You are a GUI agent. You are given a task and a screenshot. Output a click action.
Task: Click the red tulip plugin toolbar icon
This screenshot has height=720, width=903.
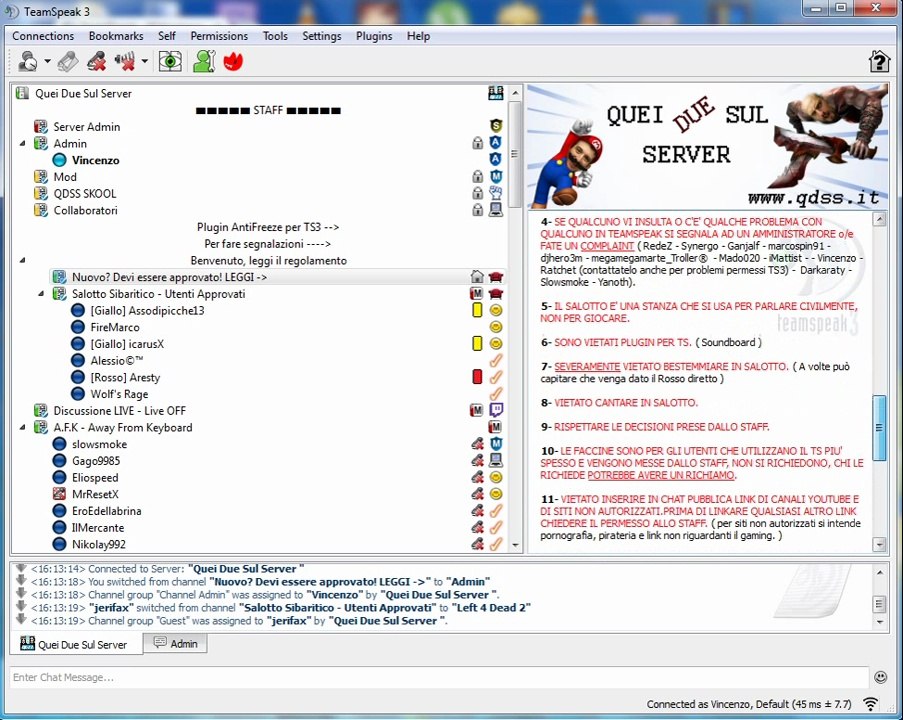click(x=233, y=61)
